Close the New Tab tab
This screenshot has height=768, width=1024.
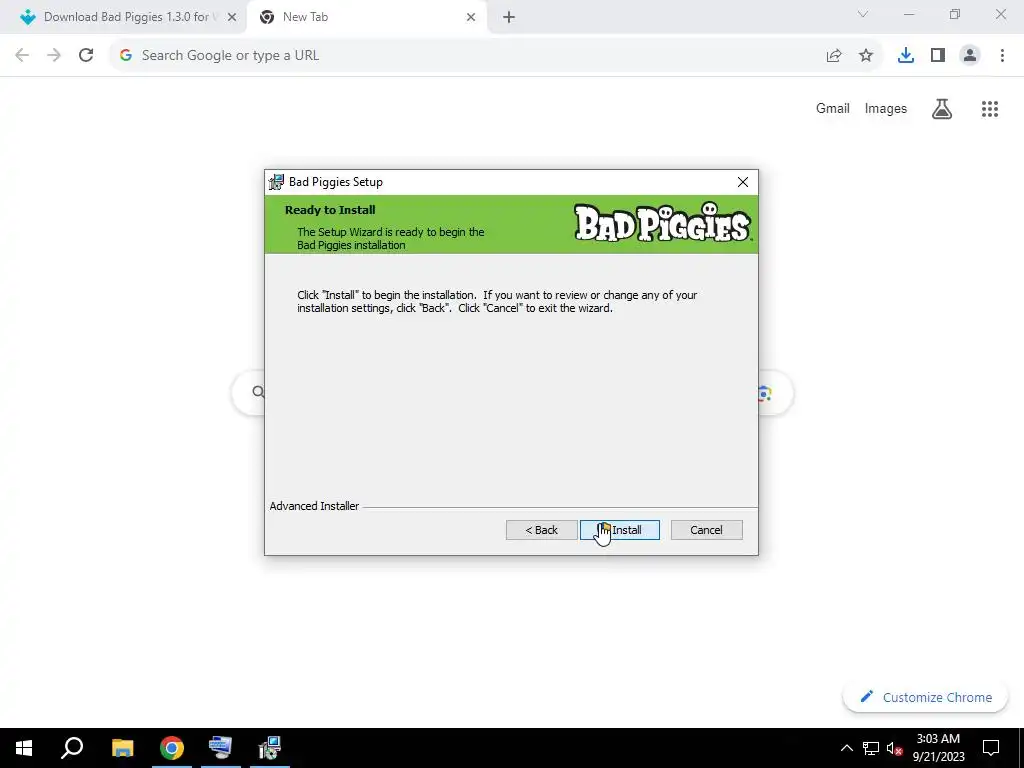tap(471, 17)
